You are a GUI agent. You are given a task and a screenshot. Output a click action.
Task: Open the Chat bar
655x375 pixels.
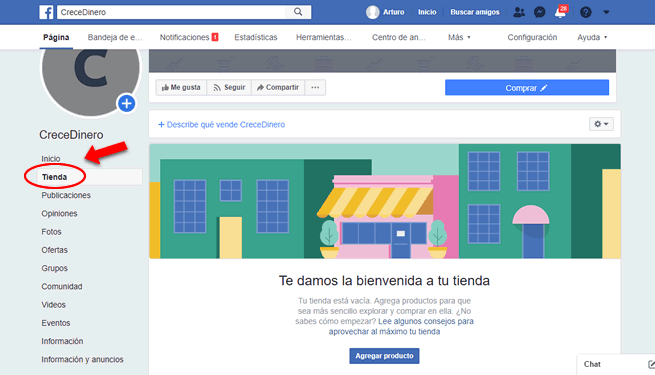616,364
